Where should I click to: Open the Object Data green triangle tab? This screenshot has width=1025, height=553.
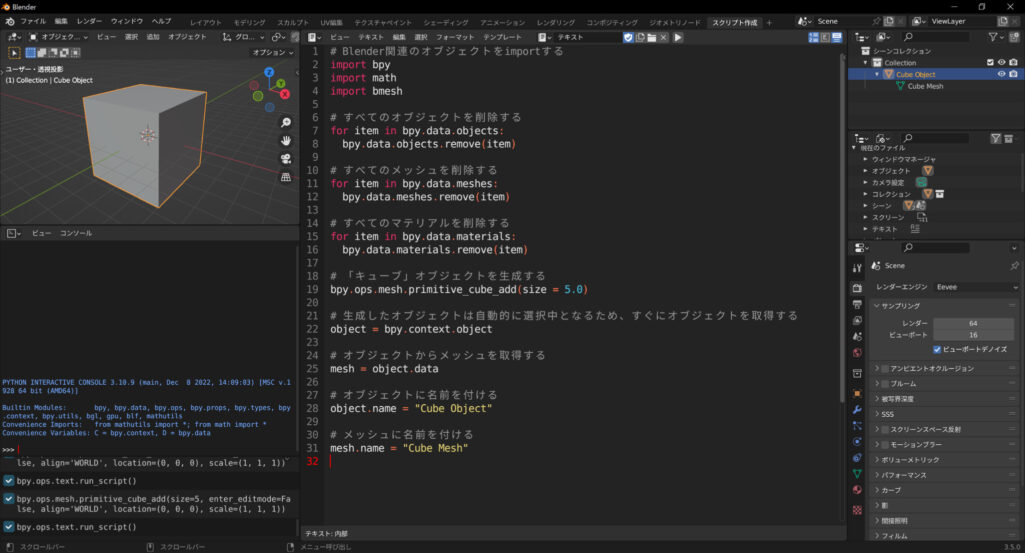coord(857,473)
